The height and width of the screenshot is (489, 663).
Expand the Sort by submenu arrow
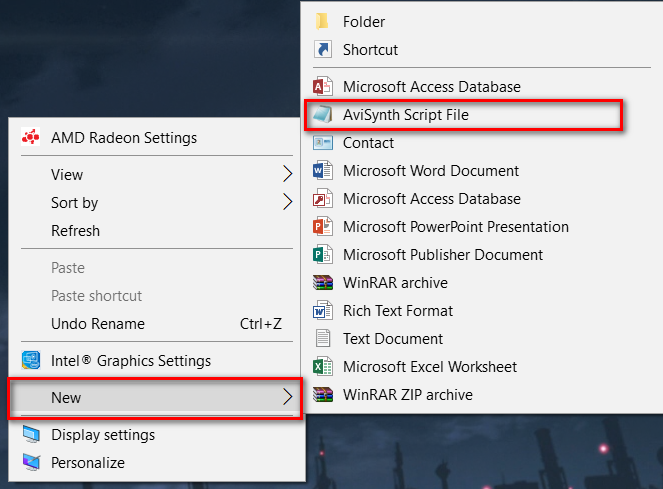coord(288,202)
